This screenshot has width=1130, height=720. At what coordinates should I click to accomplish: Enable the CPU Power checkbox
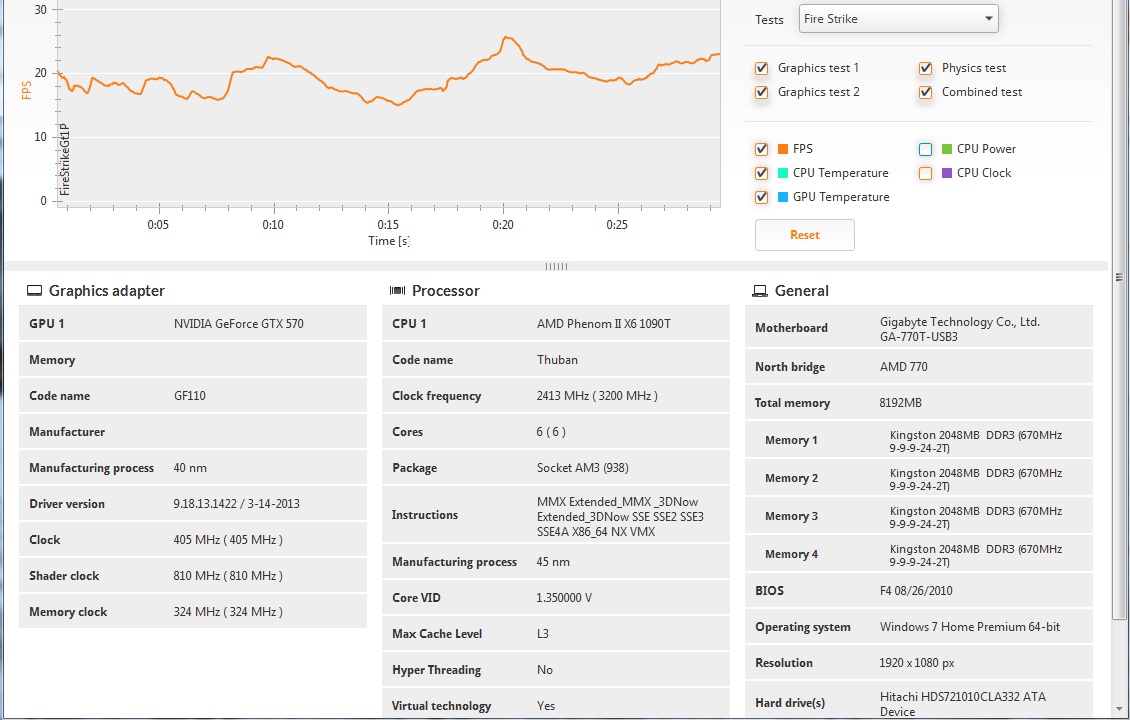coord(926,149)
